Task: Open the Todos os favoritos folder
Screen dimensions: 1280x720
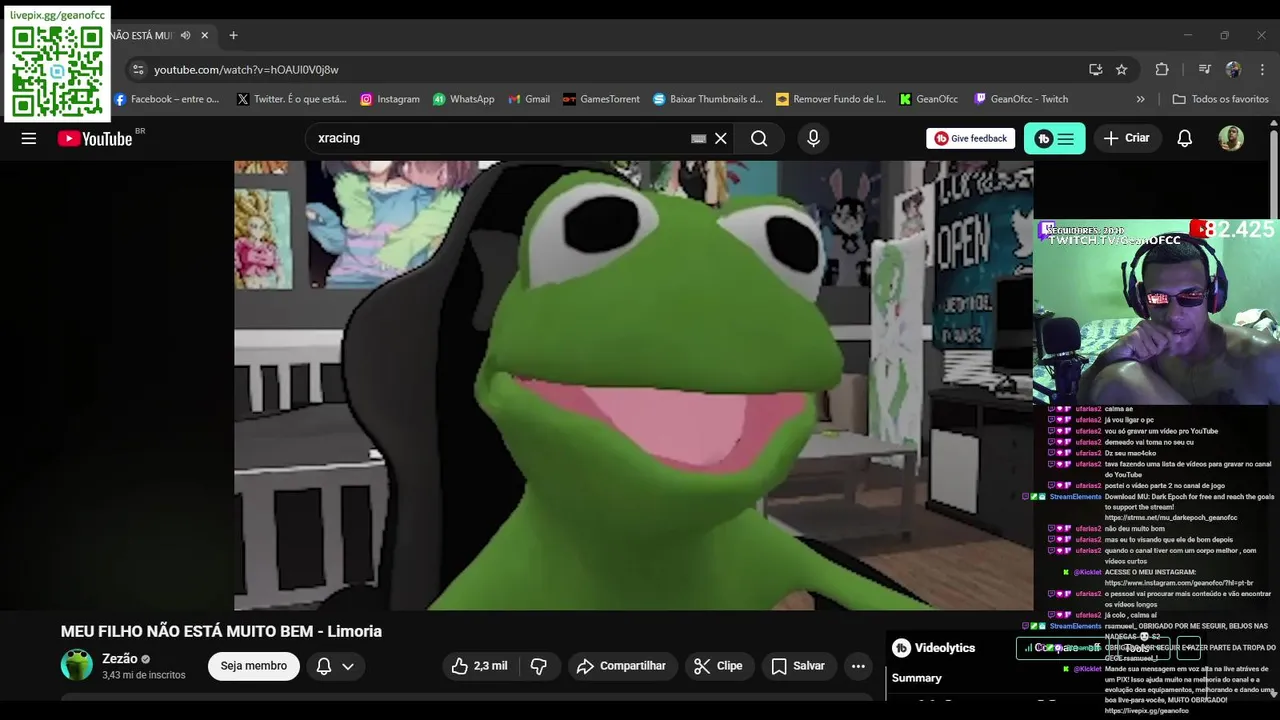Action: pyautogui.click(x=1220, y=99)
